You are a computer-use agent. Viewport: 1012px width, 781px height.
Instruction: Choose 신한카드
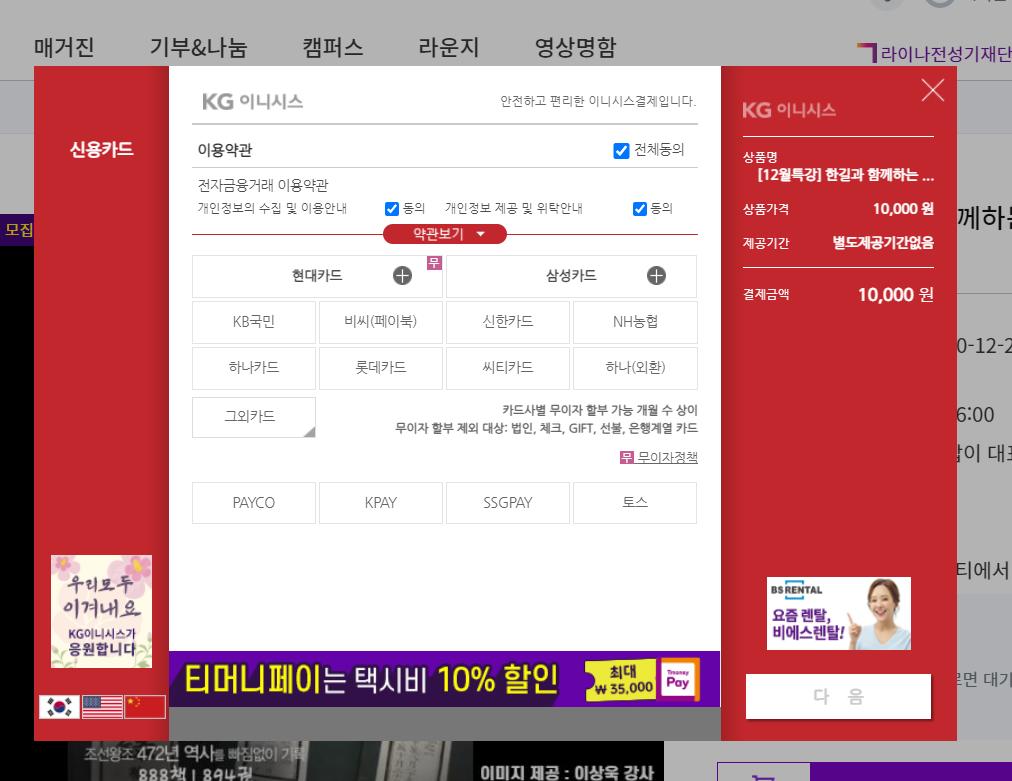coord(508,321)
